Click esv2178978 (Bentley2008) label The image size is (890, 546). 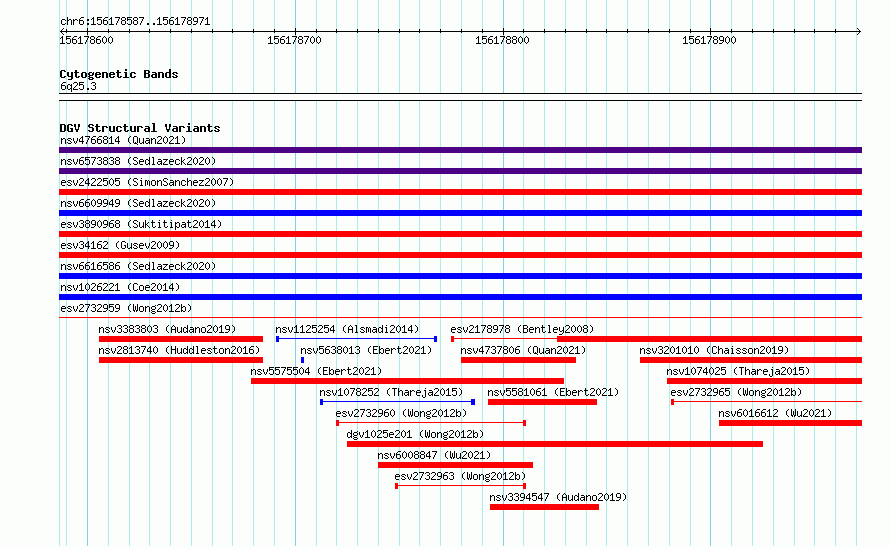coord(522,329)
